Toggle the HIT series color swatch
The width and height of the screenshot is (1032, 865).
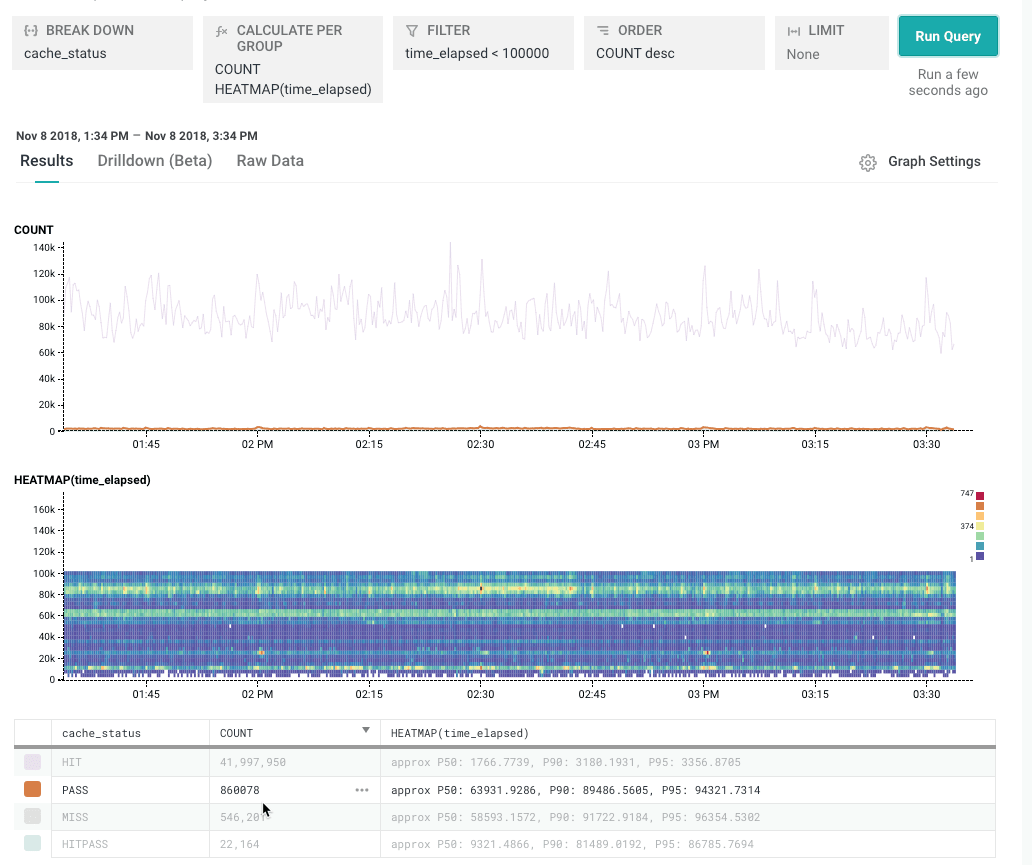tap(32, 763)
